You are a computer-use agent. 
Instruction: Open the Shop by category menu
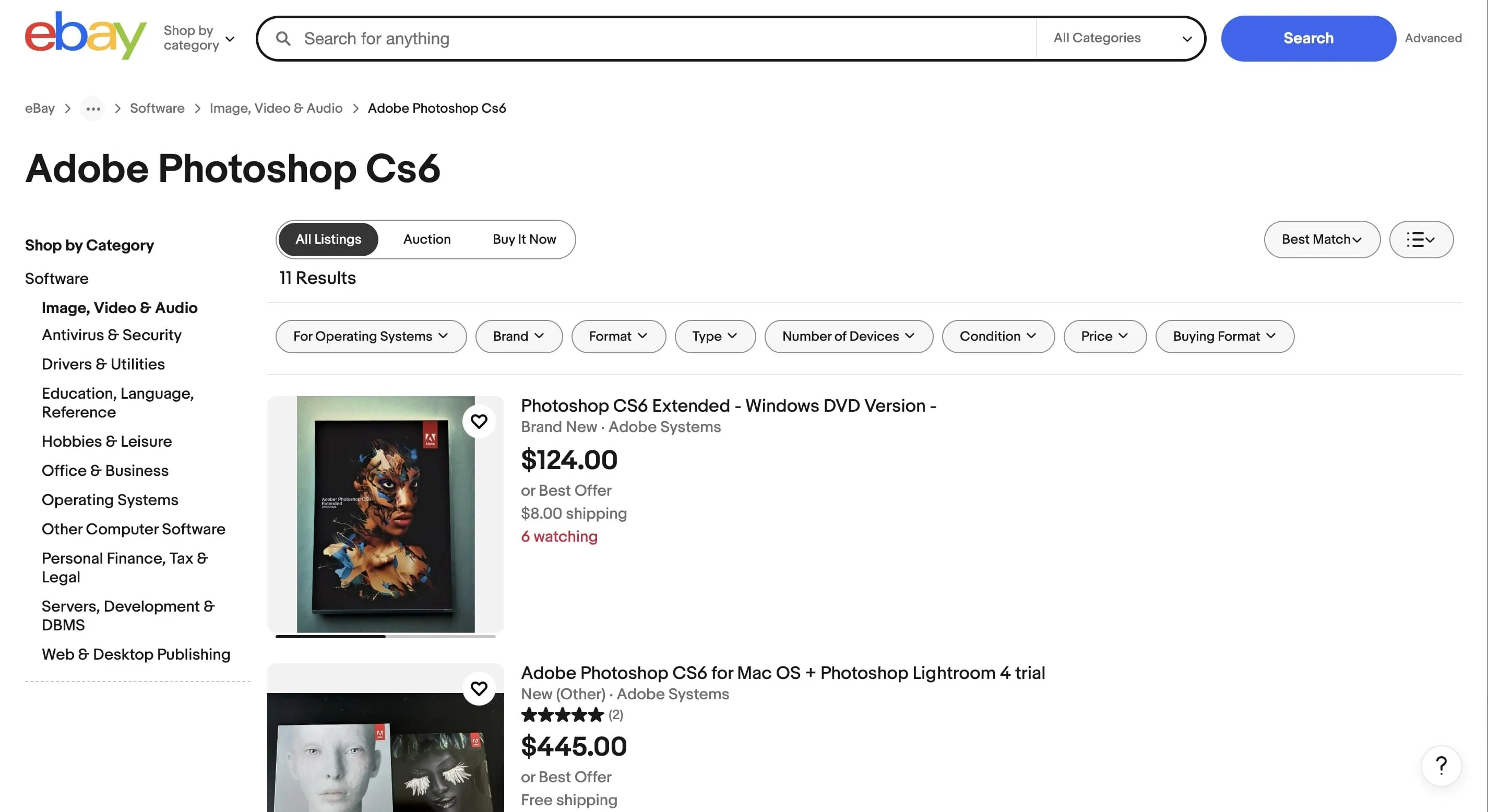coord(199,37)
